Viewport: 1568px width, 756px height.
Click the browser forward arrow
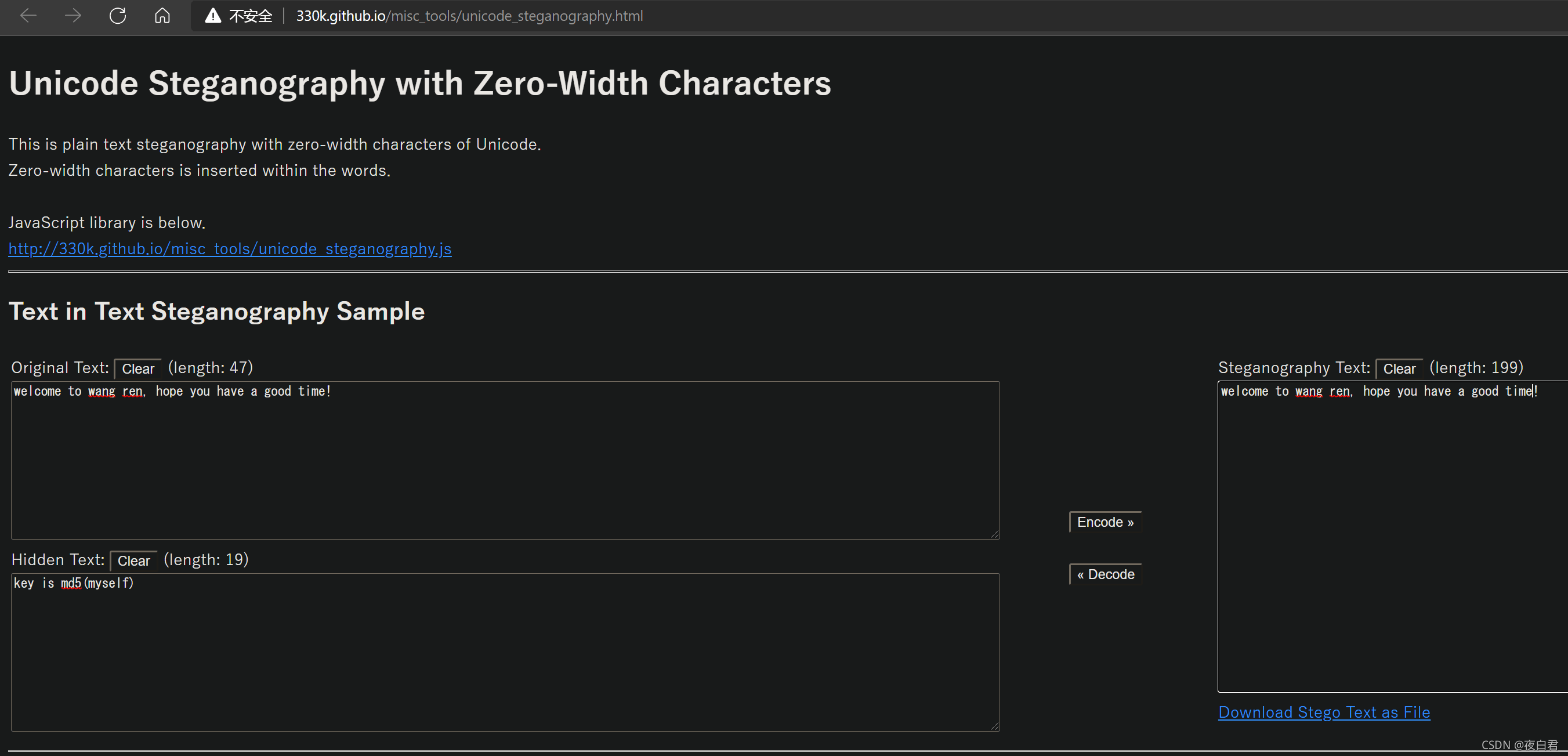pos(73,16)
